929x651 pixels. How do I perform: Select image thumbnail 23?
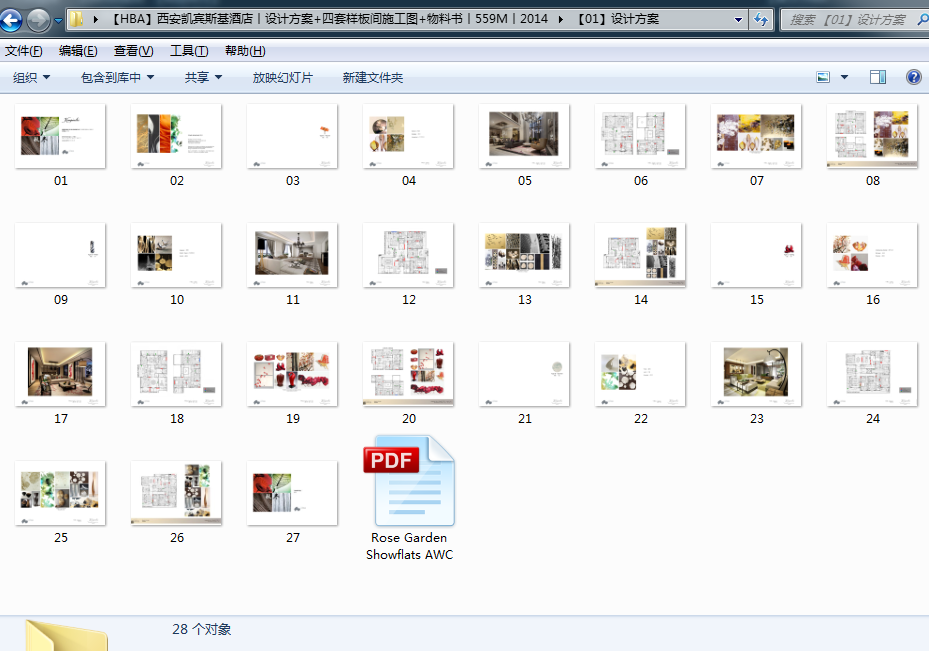point(756,374)
